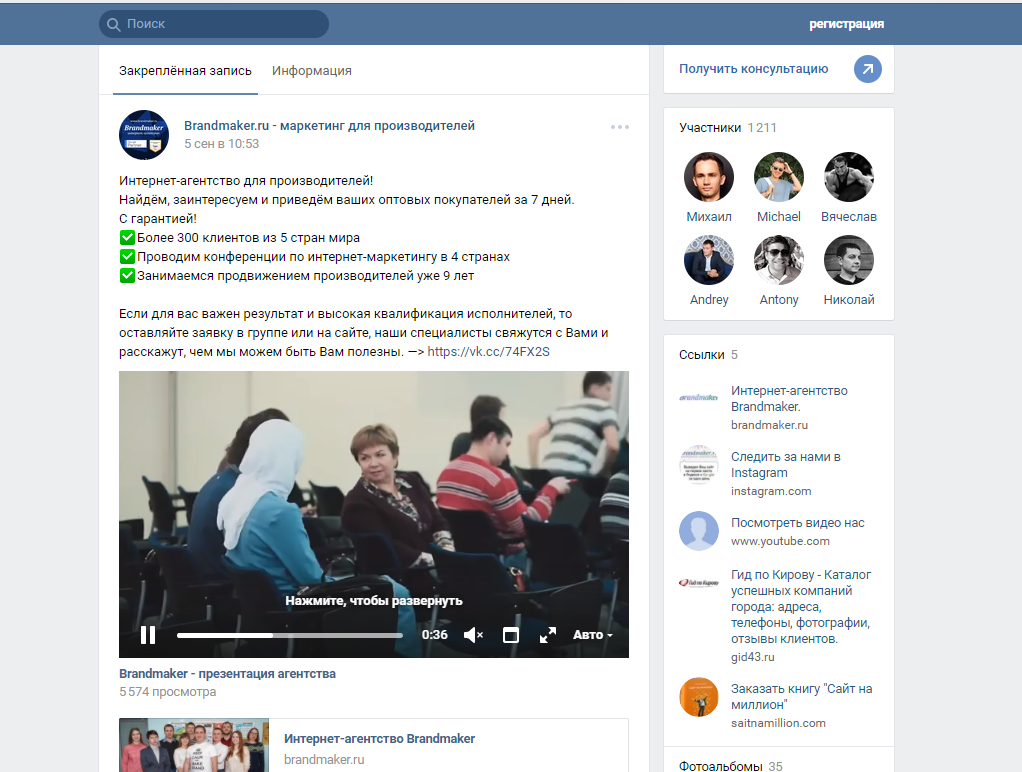Open the Brandmaker - презентация агентства video title
Viewport: 1022px width, 772px height.
coord(227,674)
